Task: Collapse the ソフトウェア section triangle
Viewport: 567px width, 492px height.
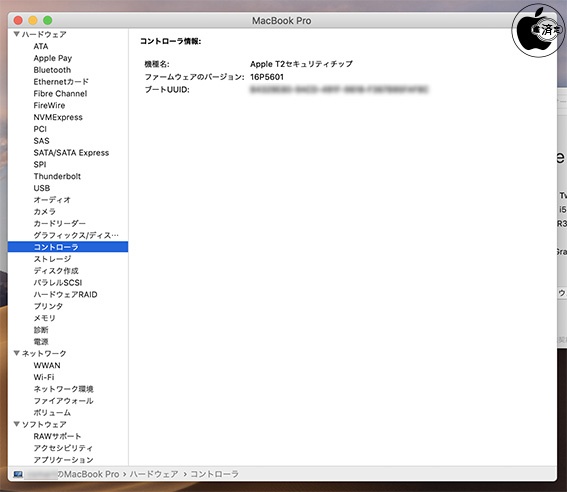Action: pos(16,424)
